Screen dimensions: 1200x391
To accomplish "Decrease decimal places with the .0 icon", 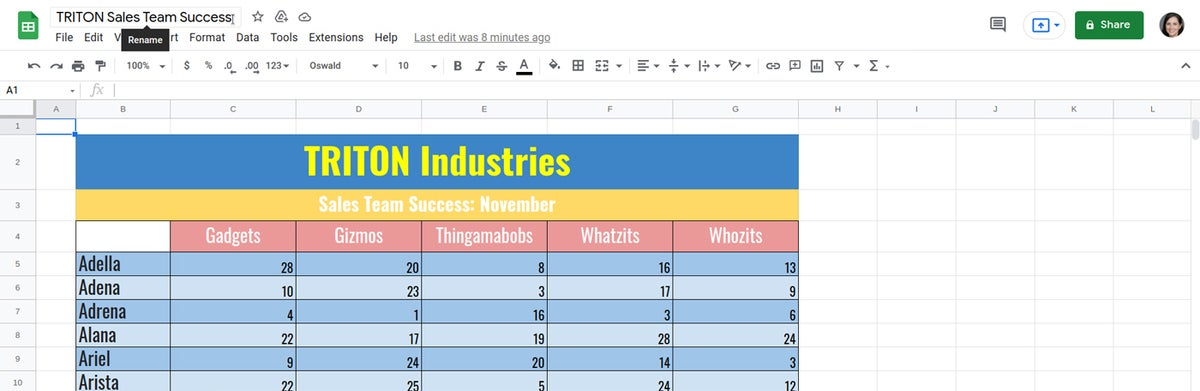I will pyautogui.click(x=229, y=66).
